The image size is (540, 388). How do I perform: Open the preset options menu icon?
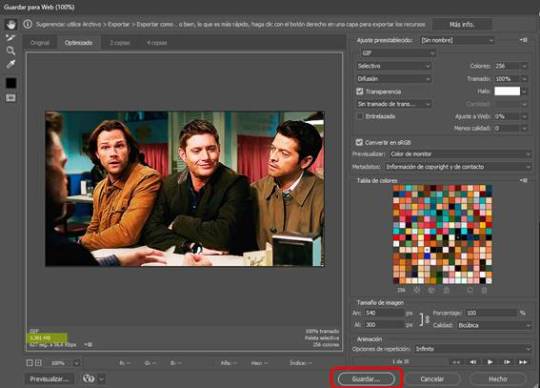[x=523, y=40]
